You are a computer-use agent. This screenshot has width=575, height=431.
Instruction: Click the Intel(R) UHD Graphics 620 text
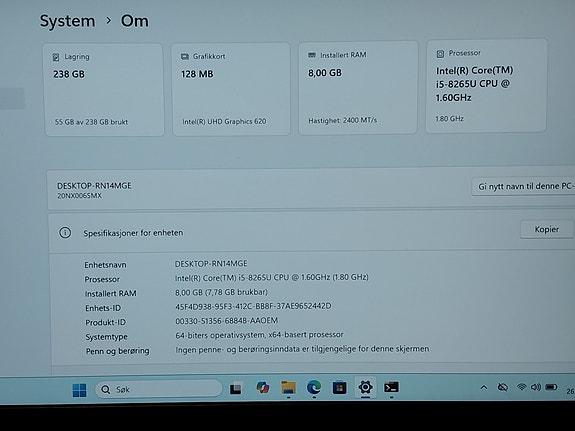pos(224,121)
